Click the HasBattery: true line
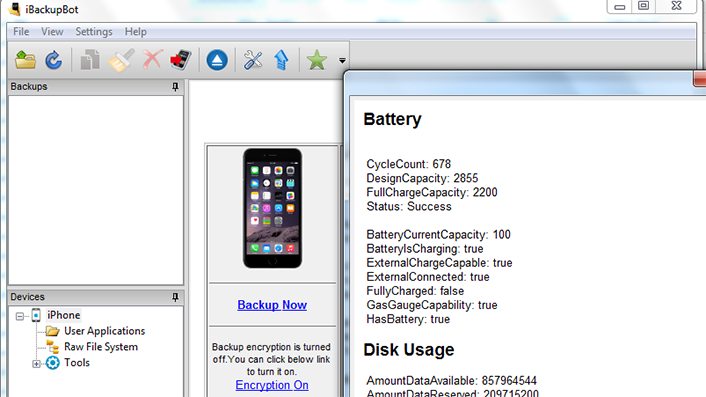The image size is (706, 397). click(408, 319)
